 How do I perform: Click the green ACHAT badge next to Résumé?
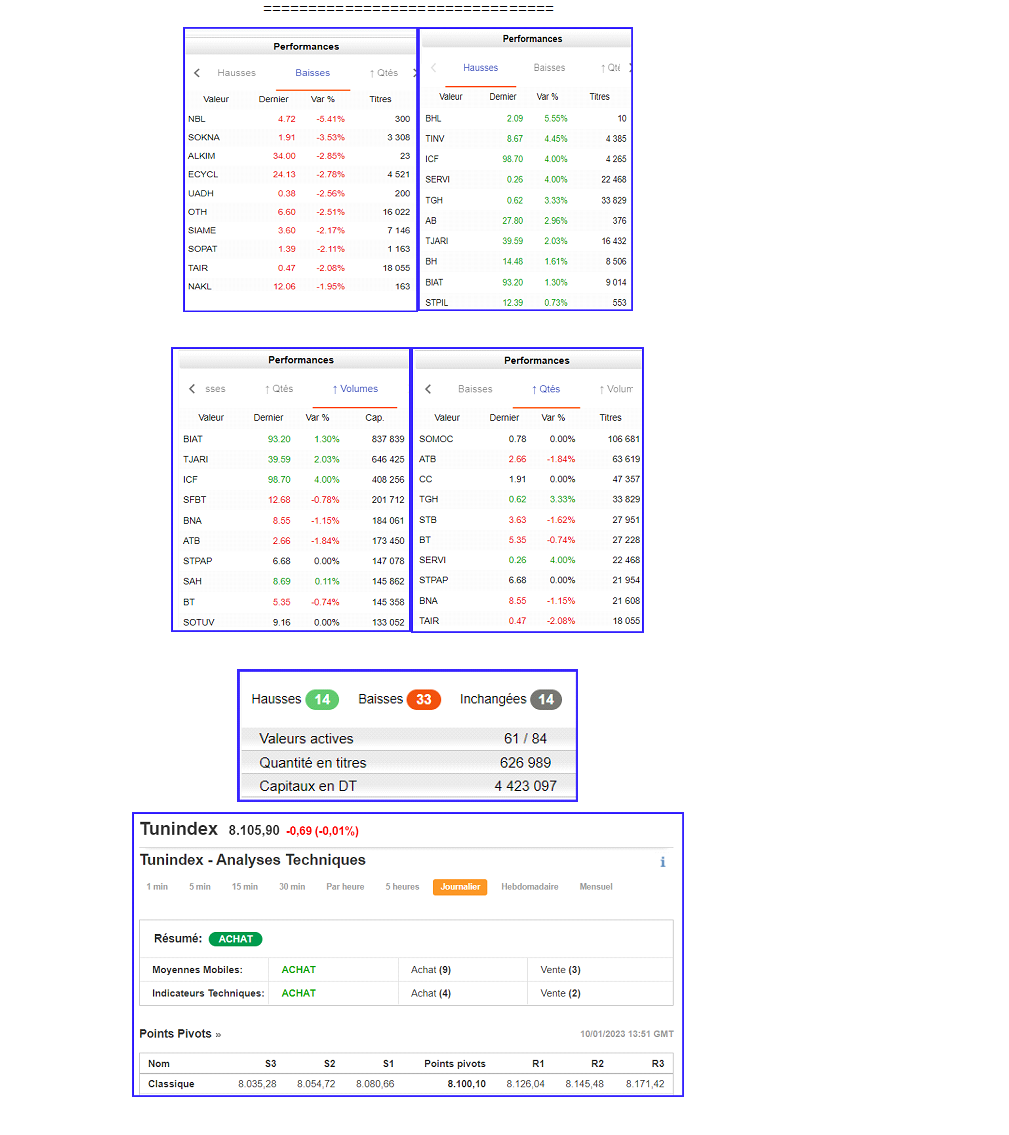click(x=236, y=939)
